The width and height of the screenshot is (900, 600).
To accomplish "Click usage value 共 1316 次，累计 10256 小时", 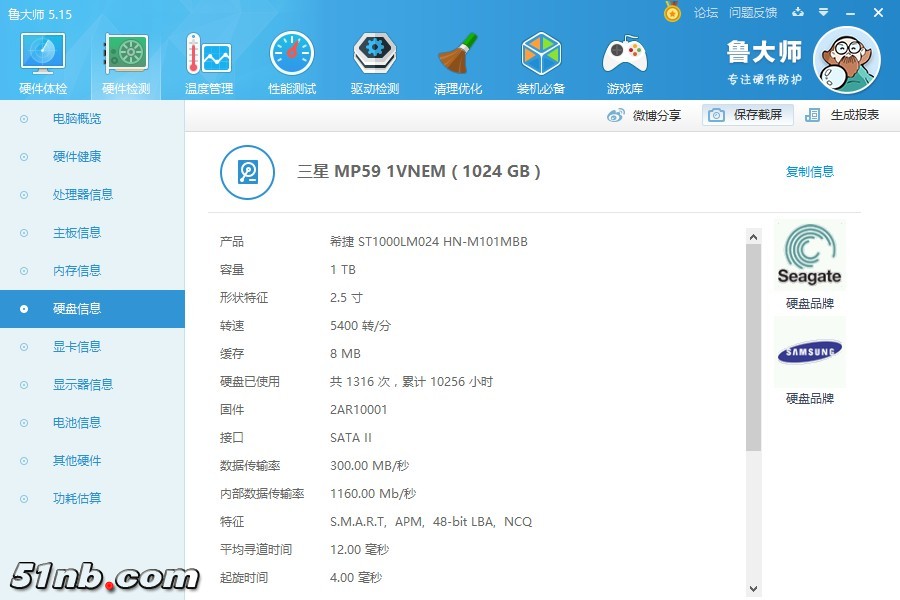I will [x=411, y=382].
